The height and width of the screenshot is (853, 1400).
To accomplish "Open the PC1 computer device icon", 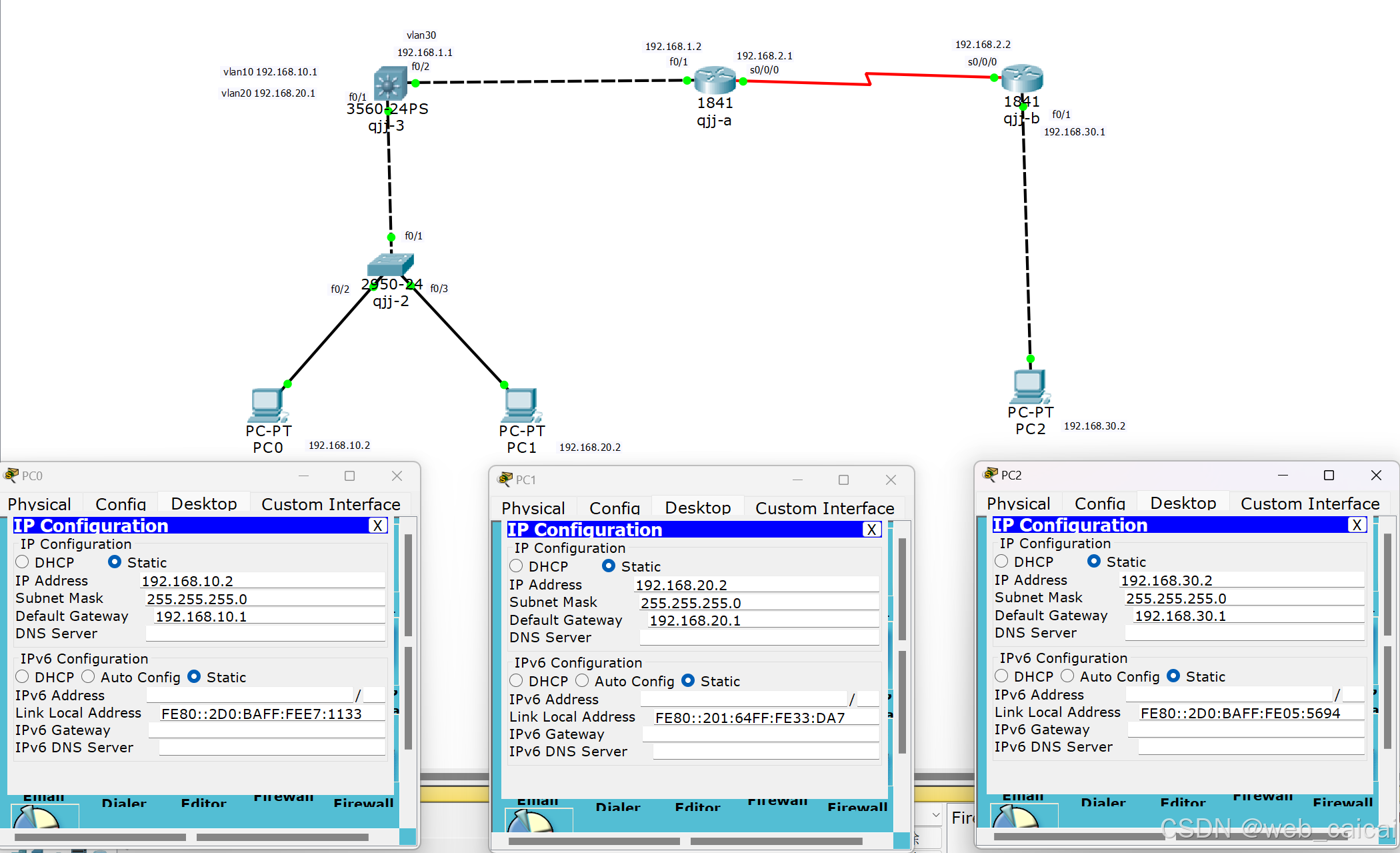I will click(521, 403).
